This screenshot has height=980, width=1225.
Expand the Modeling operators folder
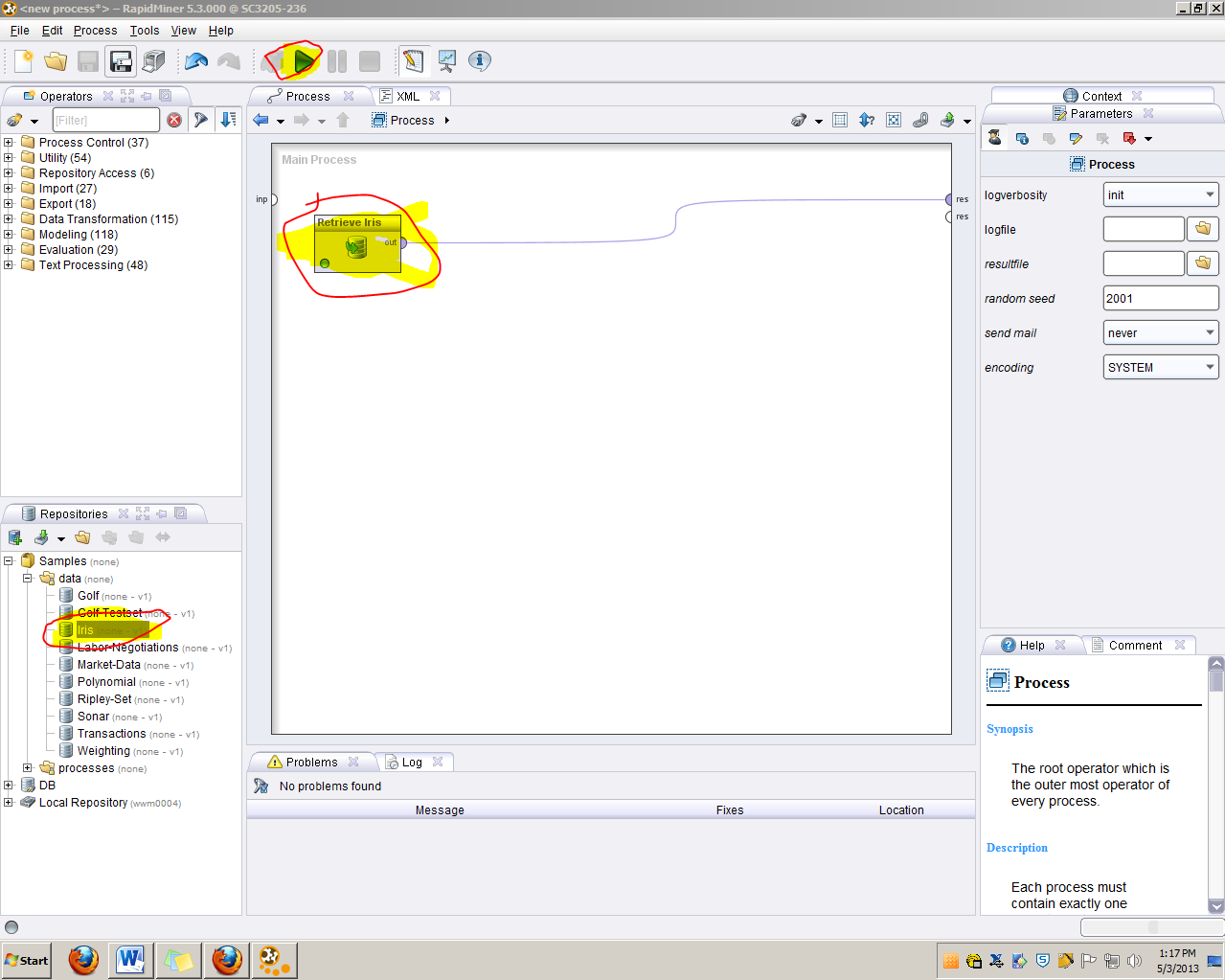click(9, 234)
